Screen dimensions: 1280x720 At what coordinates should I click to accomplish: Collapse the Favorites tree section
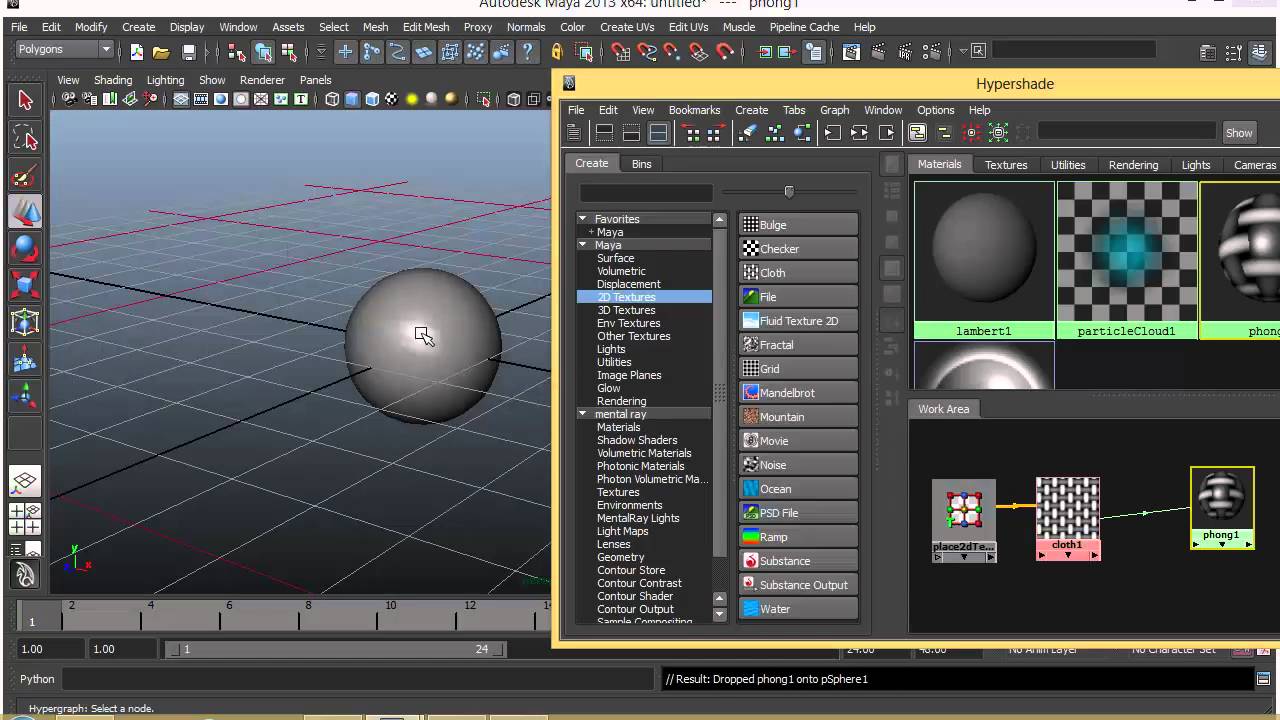pyautogui.click(x=583, y=219)
